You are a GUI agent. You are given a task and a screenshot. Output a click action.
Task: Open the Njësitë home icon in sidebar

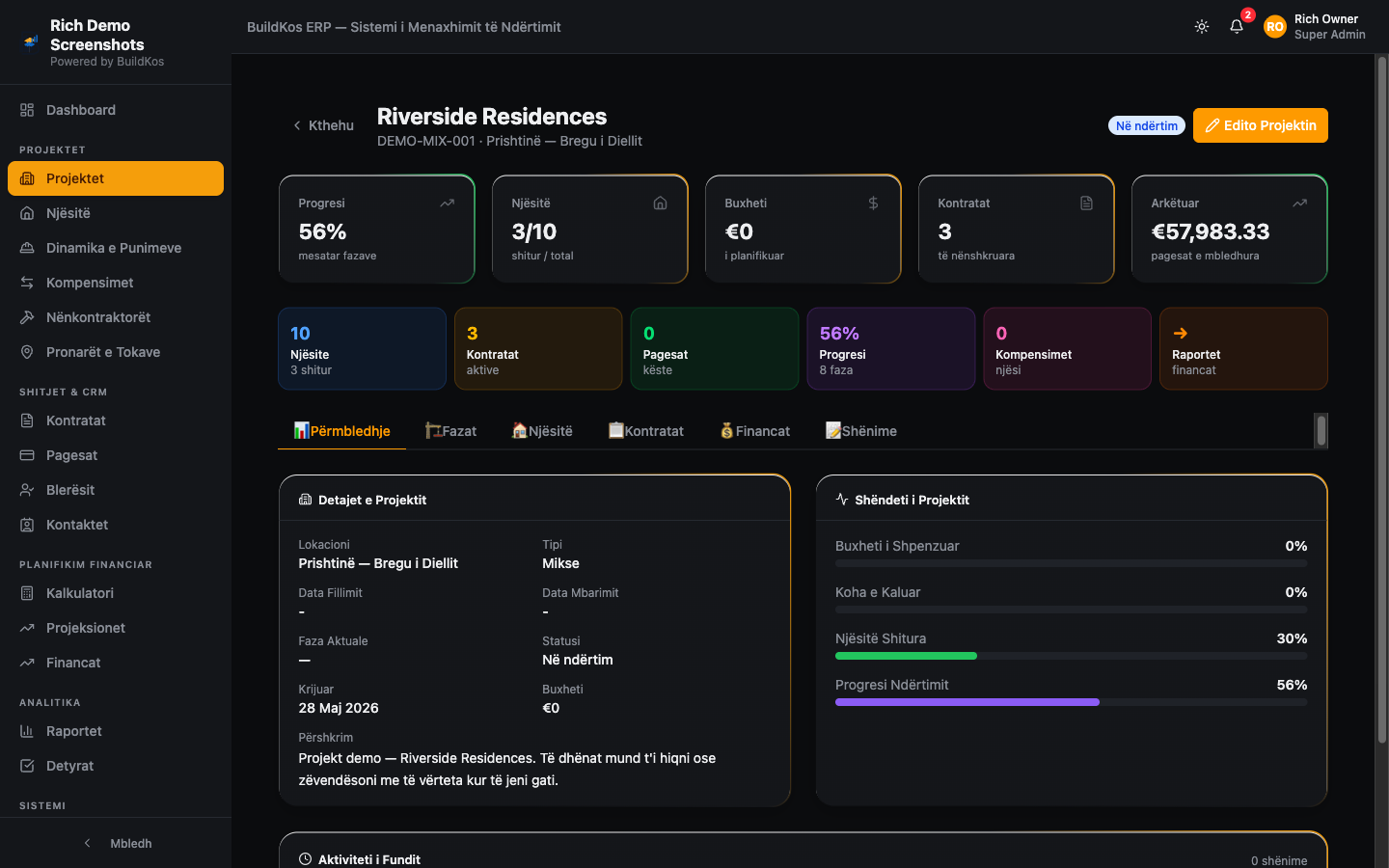[27, 213]
